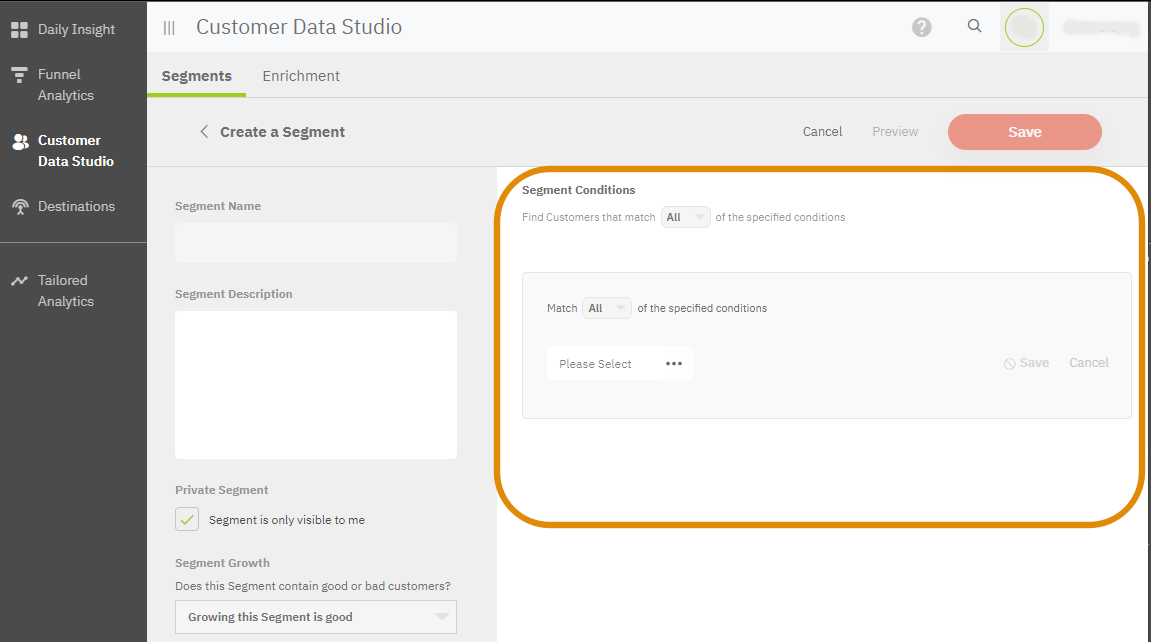Open the 'All' dropdown under Segment Conditions

(685, 216)
